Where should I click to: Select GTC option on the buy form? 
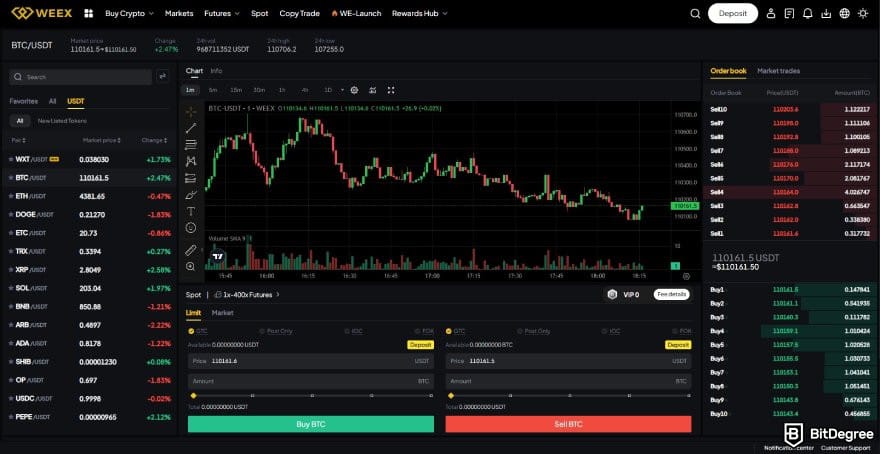click(x=198, y=331)
